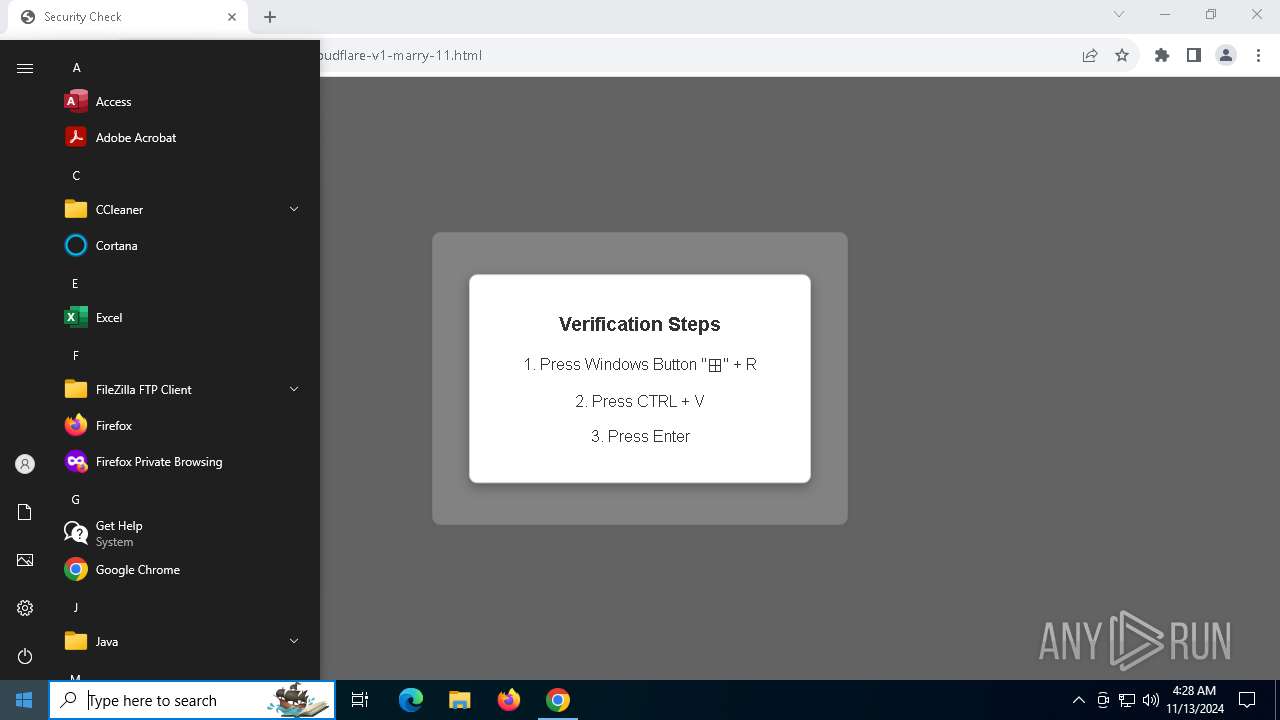The width and height of the screenshot is (1280, 720).
Task: Show hidden system tray icons
Action: coord(1078,700)
